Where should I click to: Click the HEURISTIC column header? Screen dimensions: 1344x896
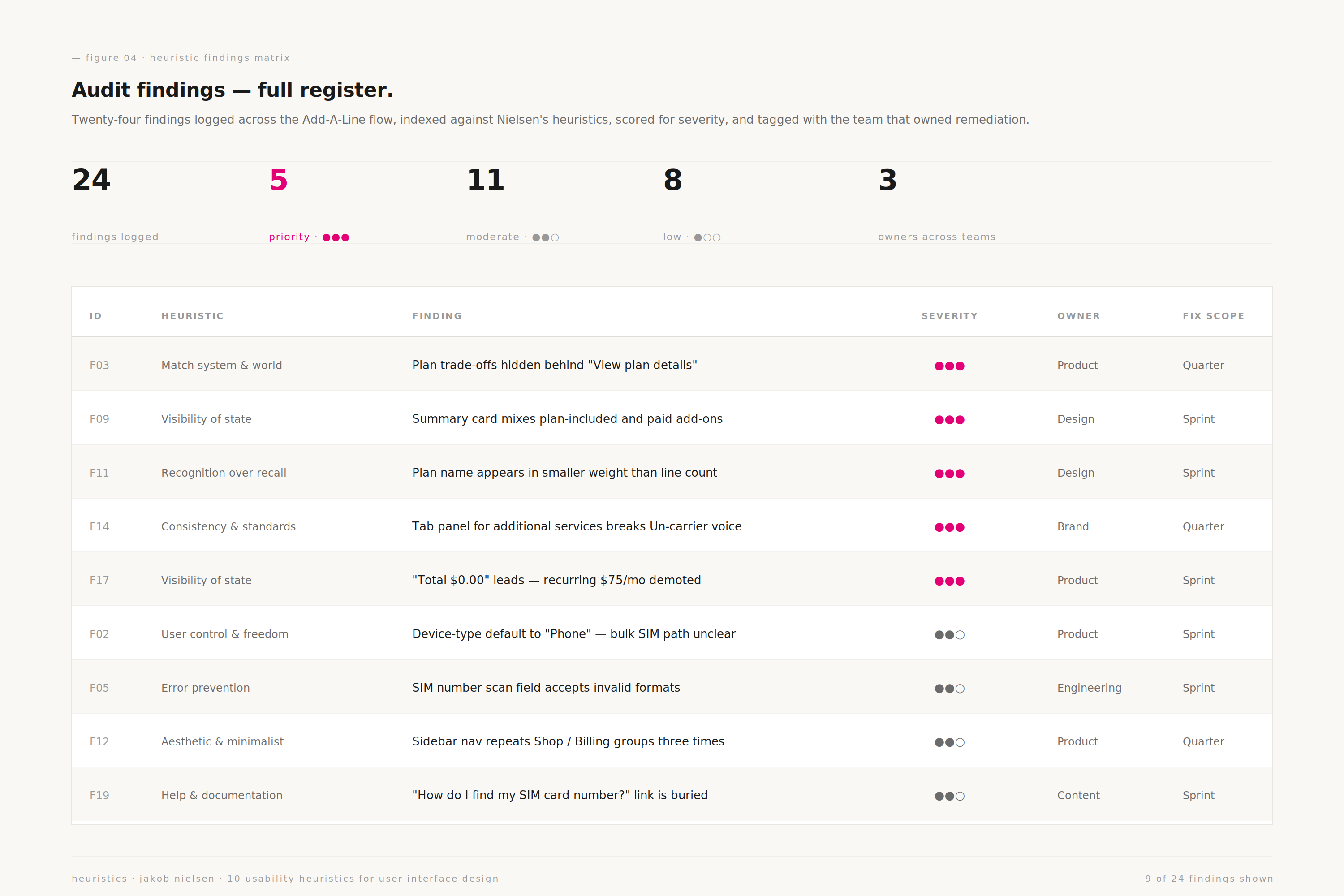(192, 315)
